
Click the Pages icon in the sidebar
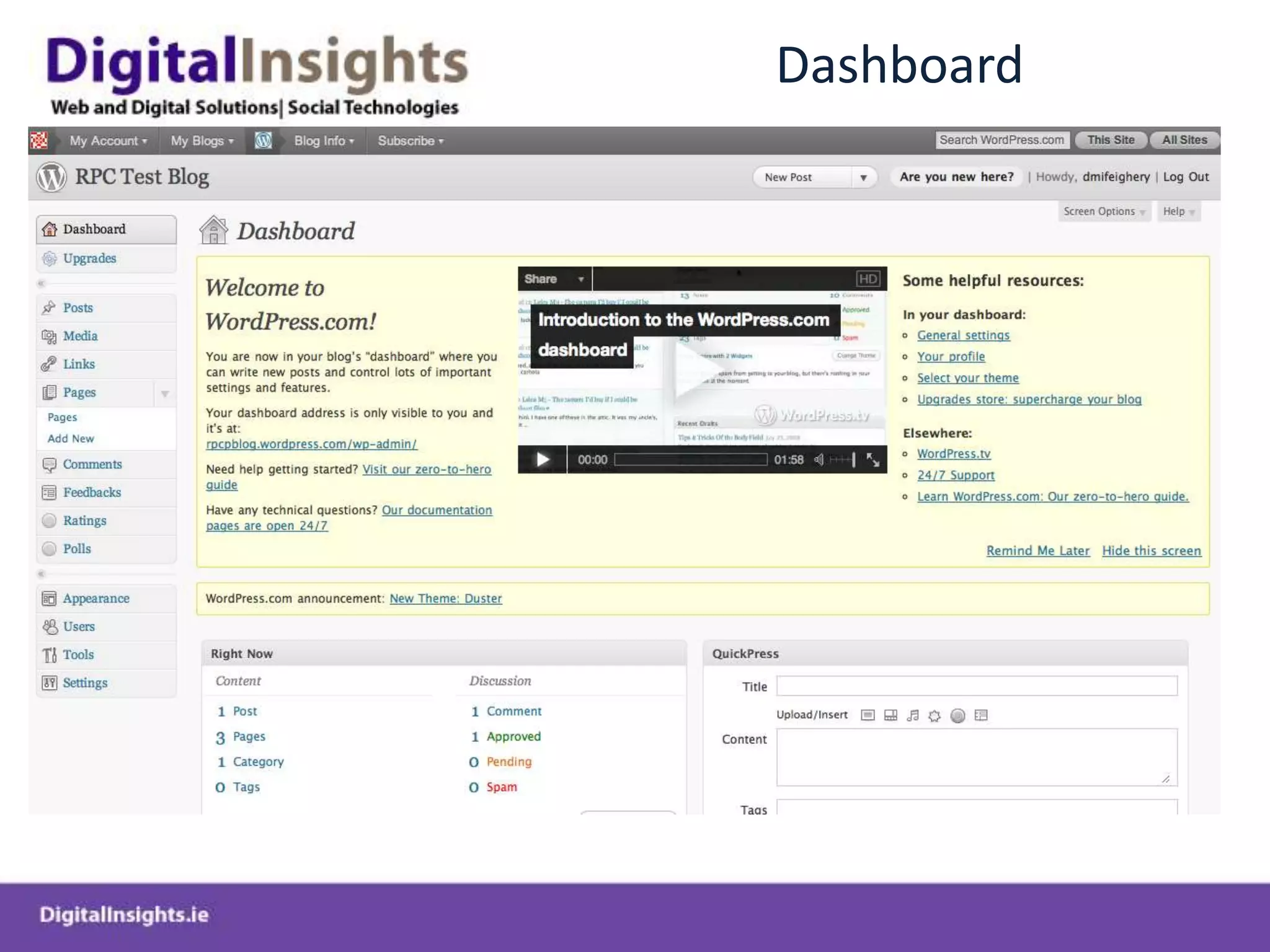pyautogui.click(x=49, y=393)
